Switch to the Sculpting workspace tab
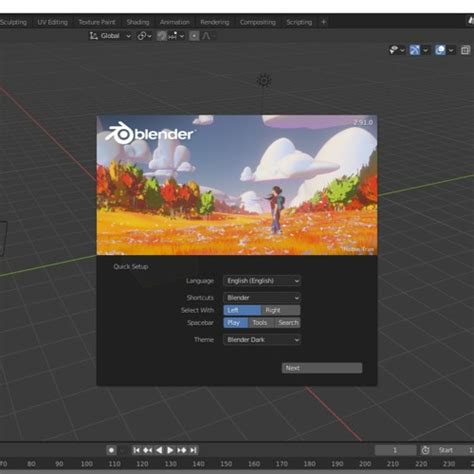The image size is (474, 474). tap(13, 22)
